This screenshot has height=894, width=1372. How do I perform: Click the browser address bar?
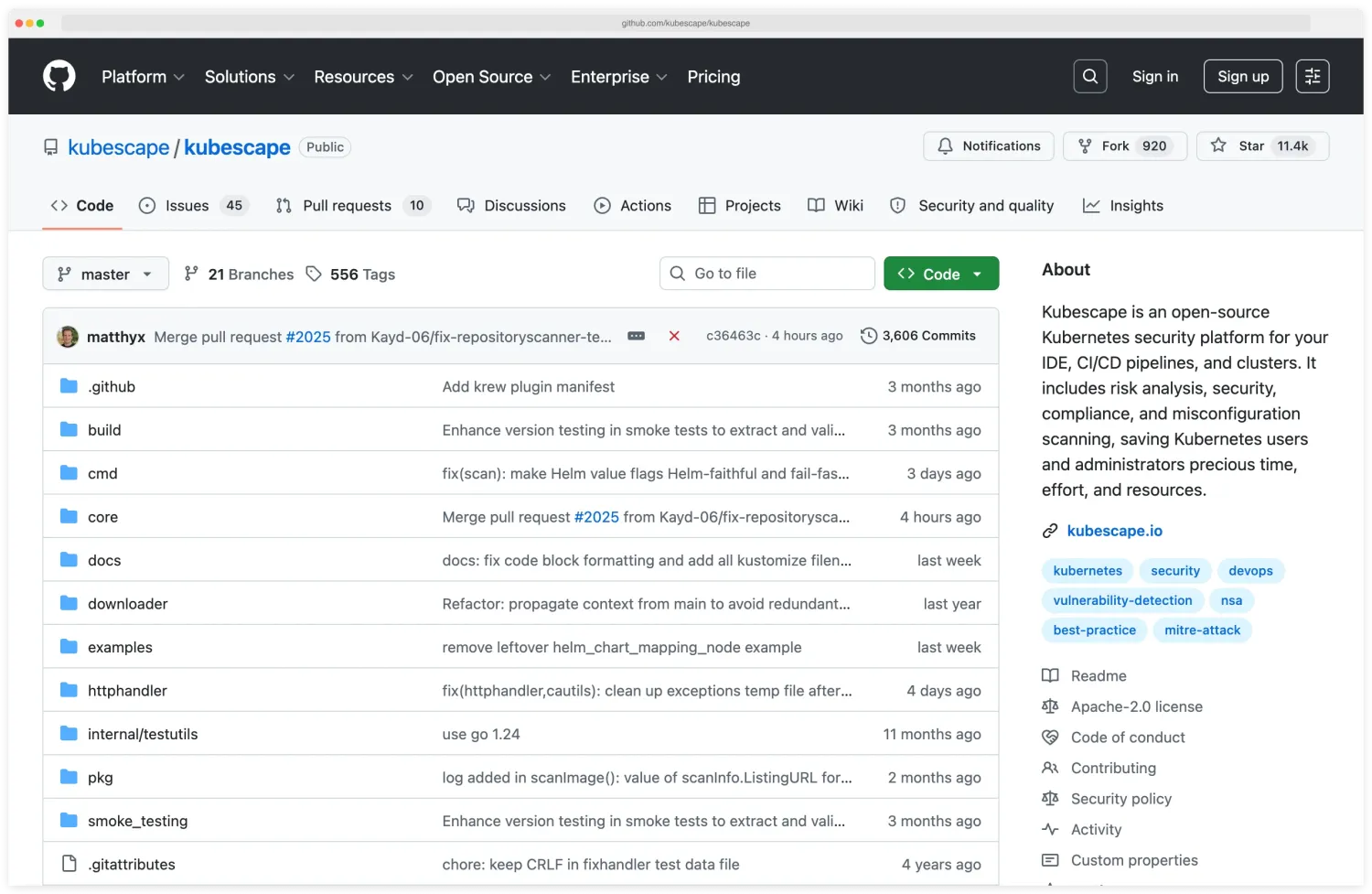[x=686, y=23]
